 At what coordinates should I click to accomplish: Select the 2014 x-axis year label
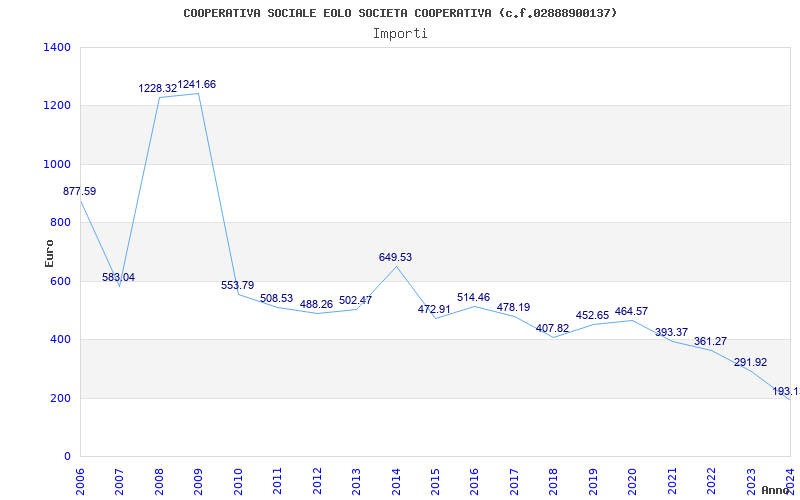click(x=396, y=478)
